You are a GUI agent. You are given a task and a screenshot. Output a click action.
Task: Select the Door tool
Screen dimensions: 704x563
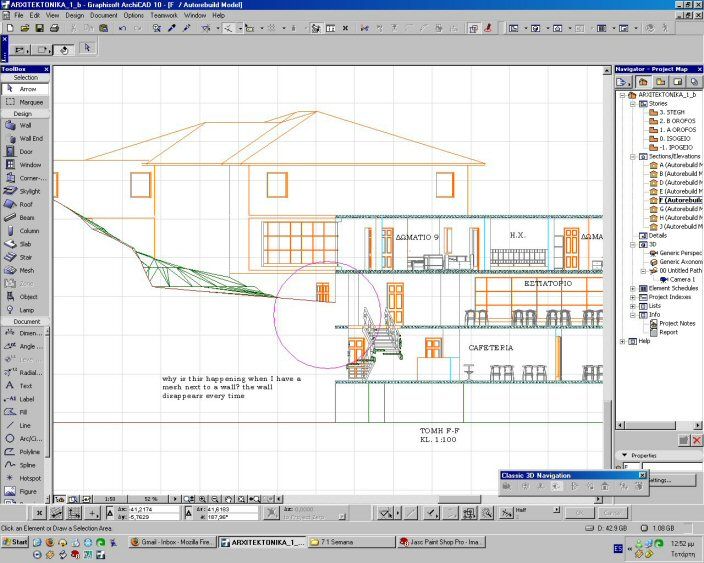coord(24,152)
